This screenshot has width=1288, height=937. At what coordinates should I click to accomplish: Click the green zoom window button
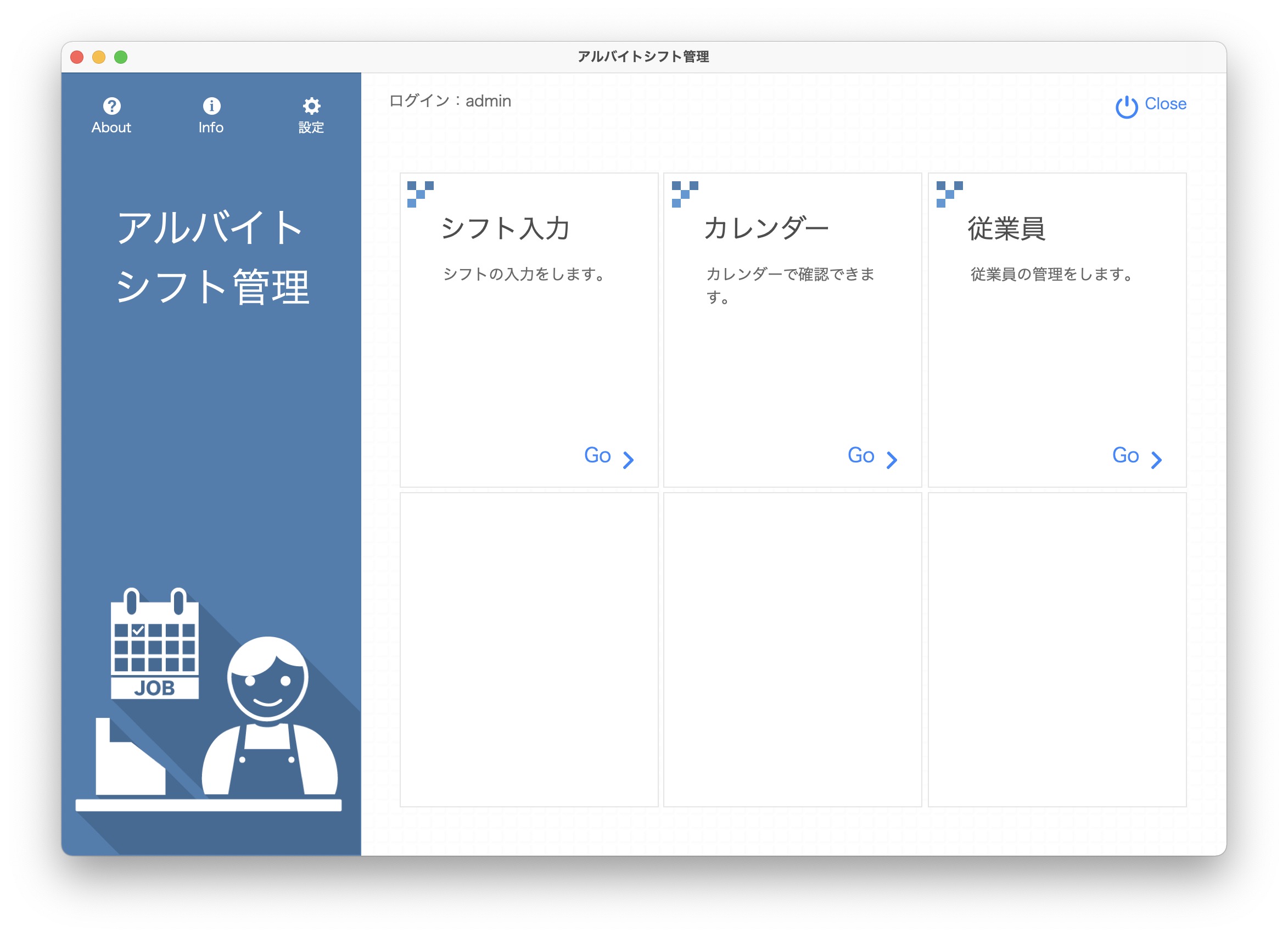120,57
